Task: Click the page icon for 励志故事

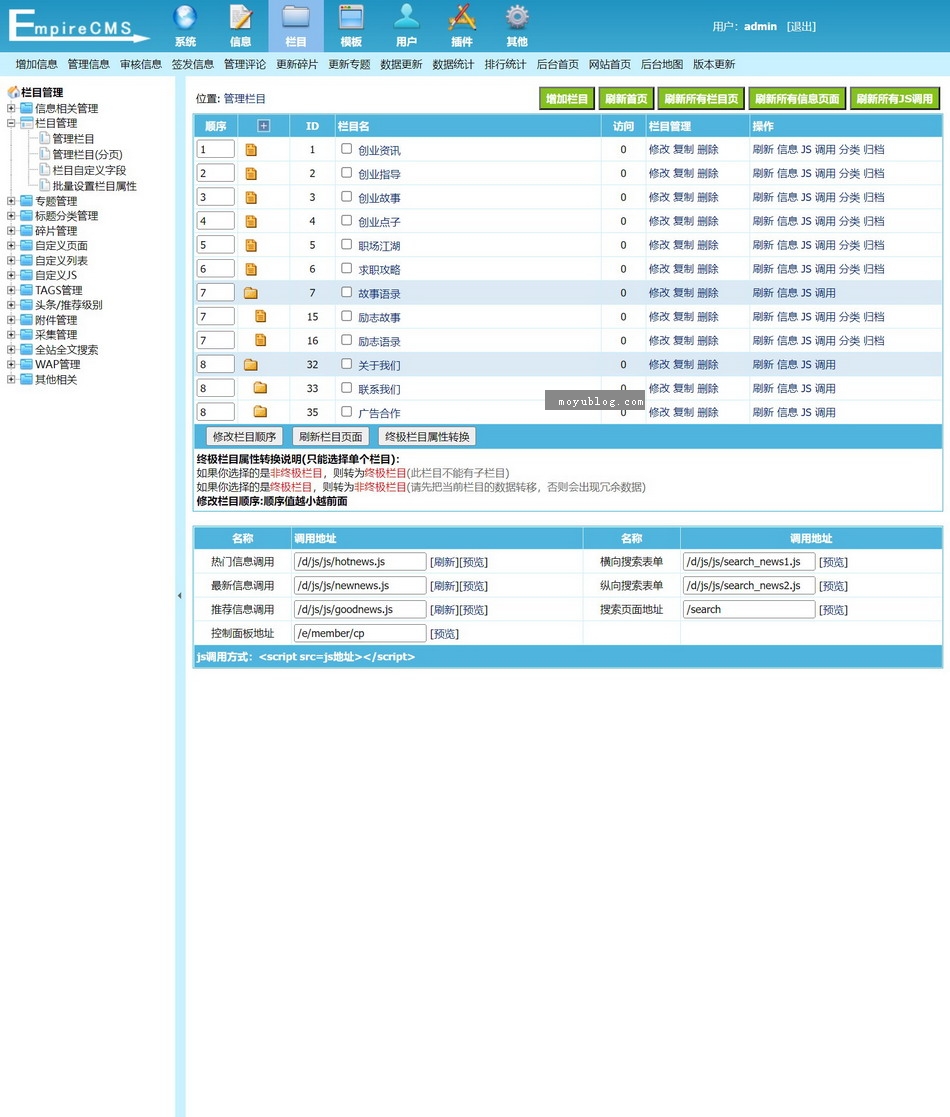Action: pos(261,317)
